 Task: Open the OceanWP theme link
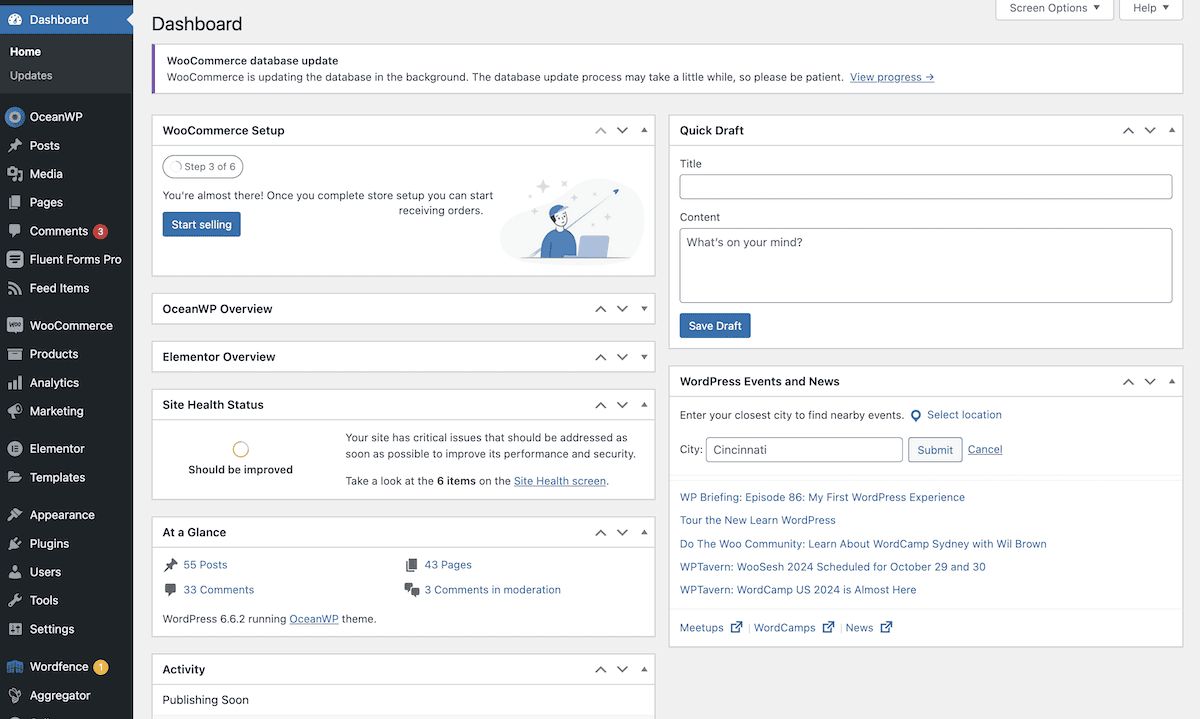click(314, 619)
